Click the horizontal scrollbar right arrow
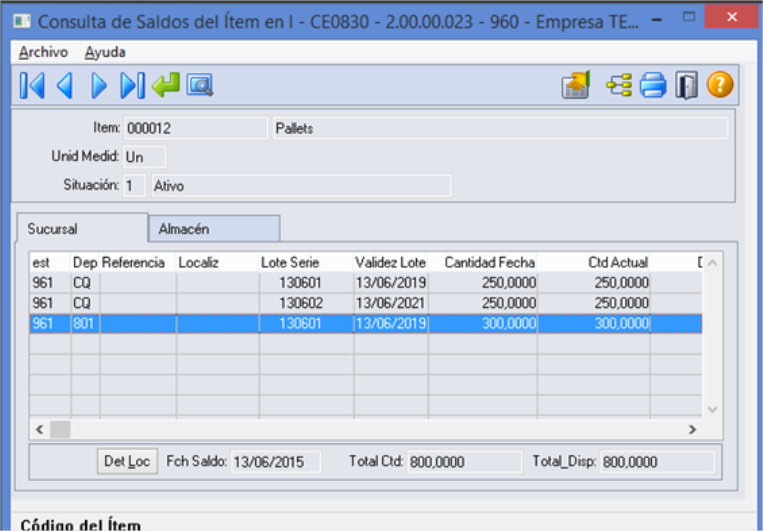This screenshot has width=763, height=531. point(692,430)
